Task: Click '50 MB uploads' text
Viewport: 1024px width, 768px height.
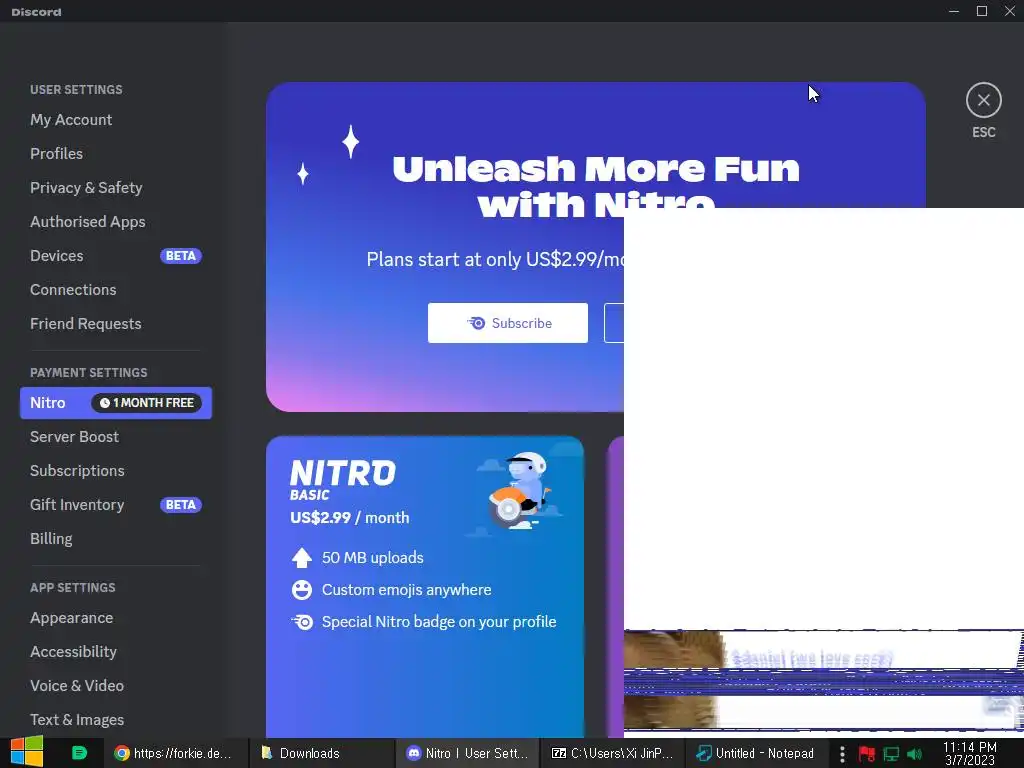Action: point(372,558)
